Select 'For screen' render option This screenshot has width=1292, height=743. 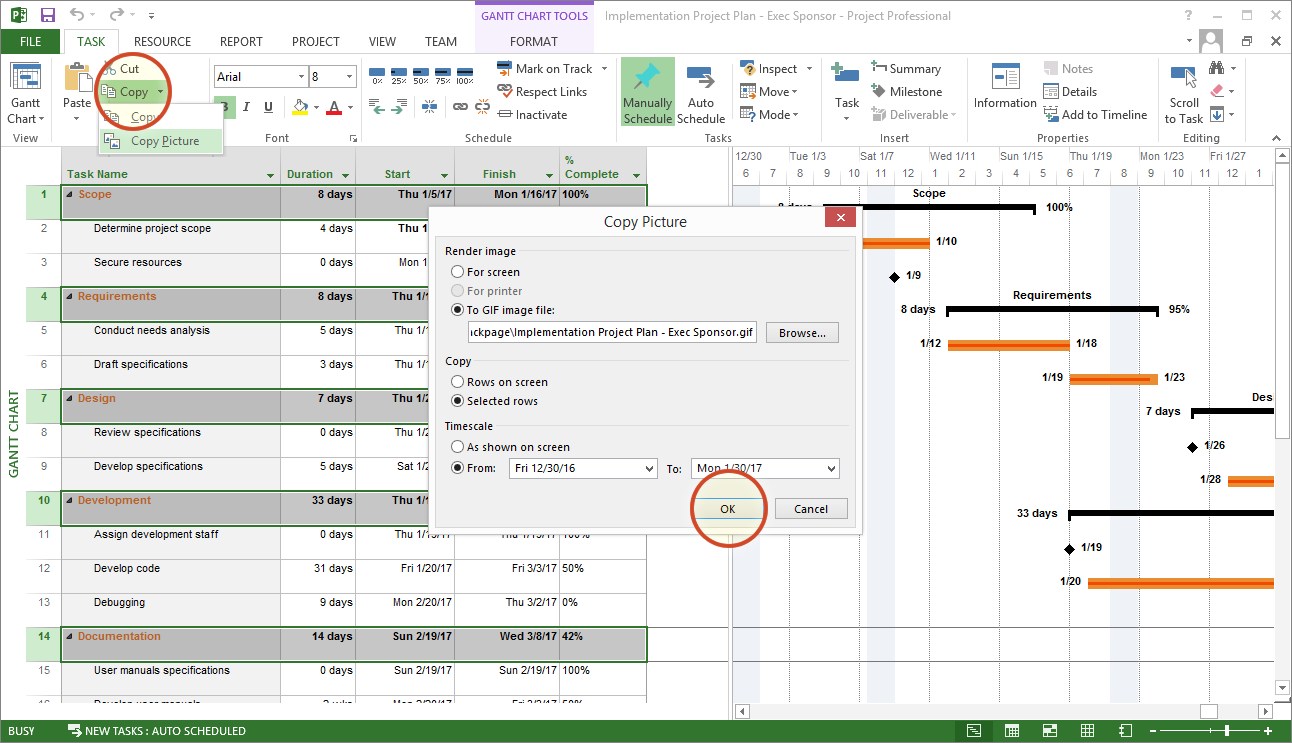click(458, 272)
